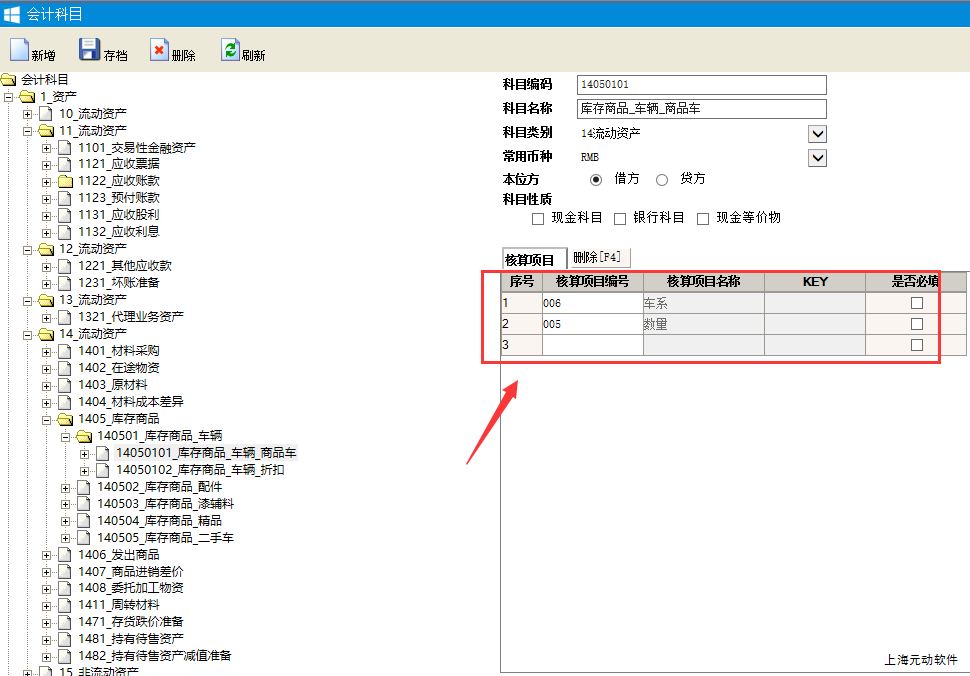This screenshot has height=676, width=970.
Task: Click the folder icon of 1405_库存商品
Action: tap(65, 419)
